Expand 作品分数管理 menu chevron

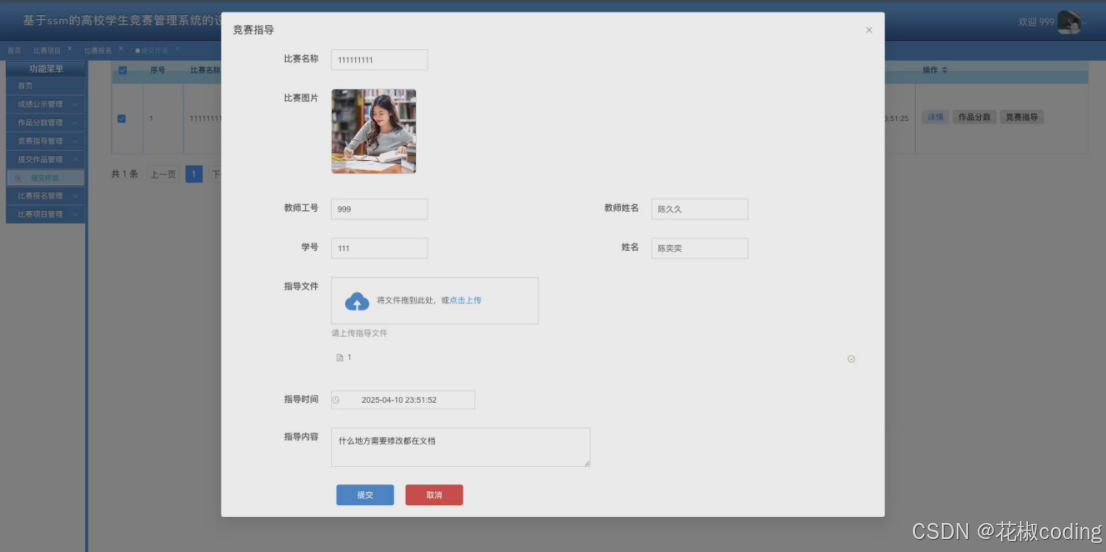coord(75,123)
